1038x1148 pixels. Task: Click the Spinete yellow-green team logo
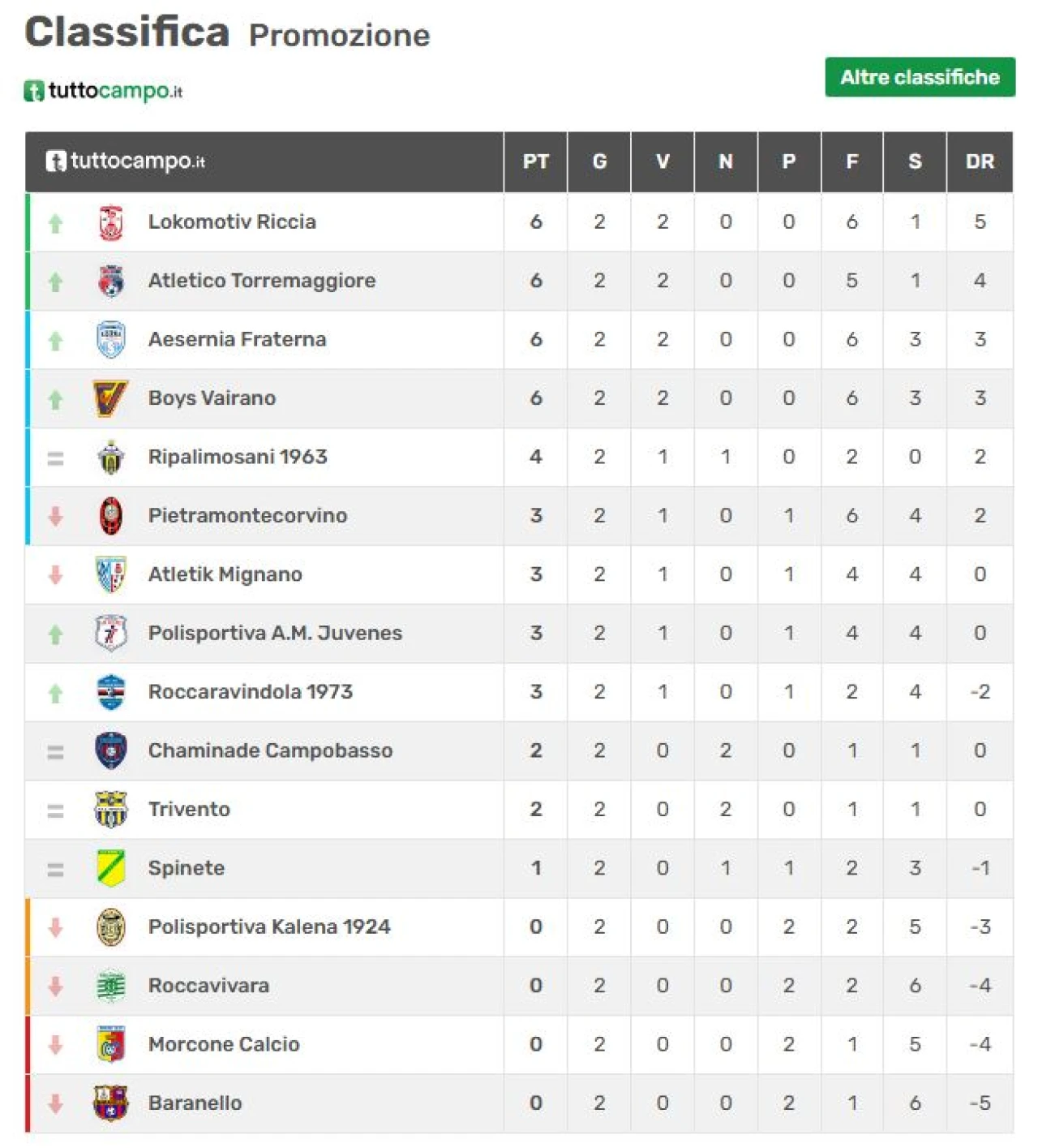[111, 868]
